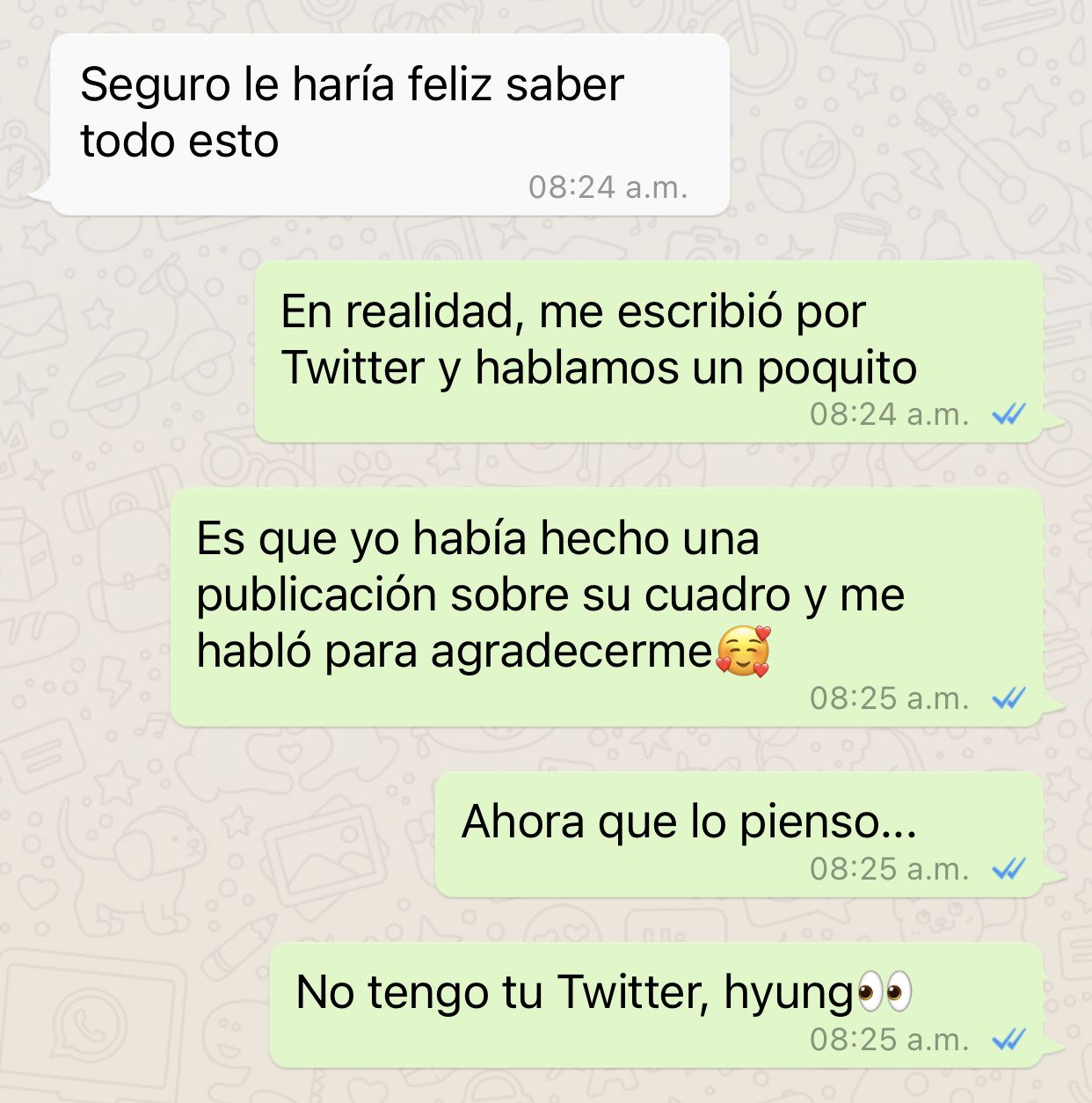Select the received message 'Seguro le haría feliz saber'

click(x=390, y=124)
